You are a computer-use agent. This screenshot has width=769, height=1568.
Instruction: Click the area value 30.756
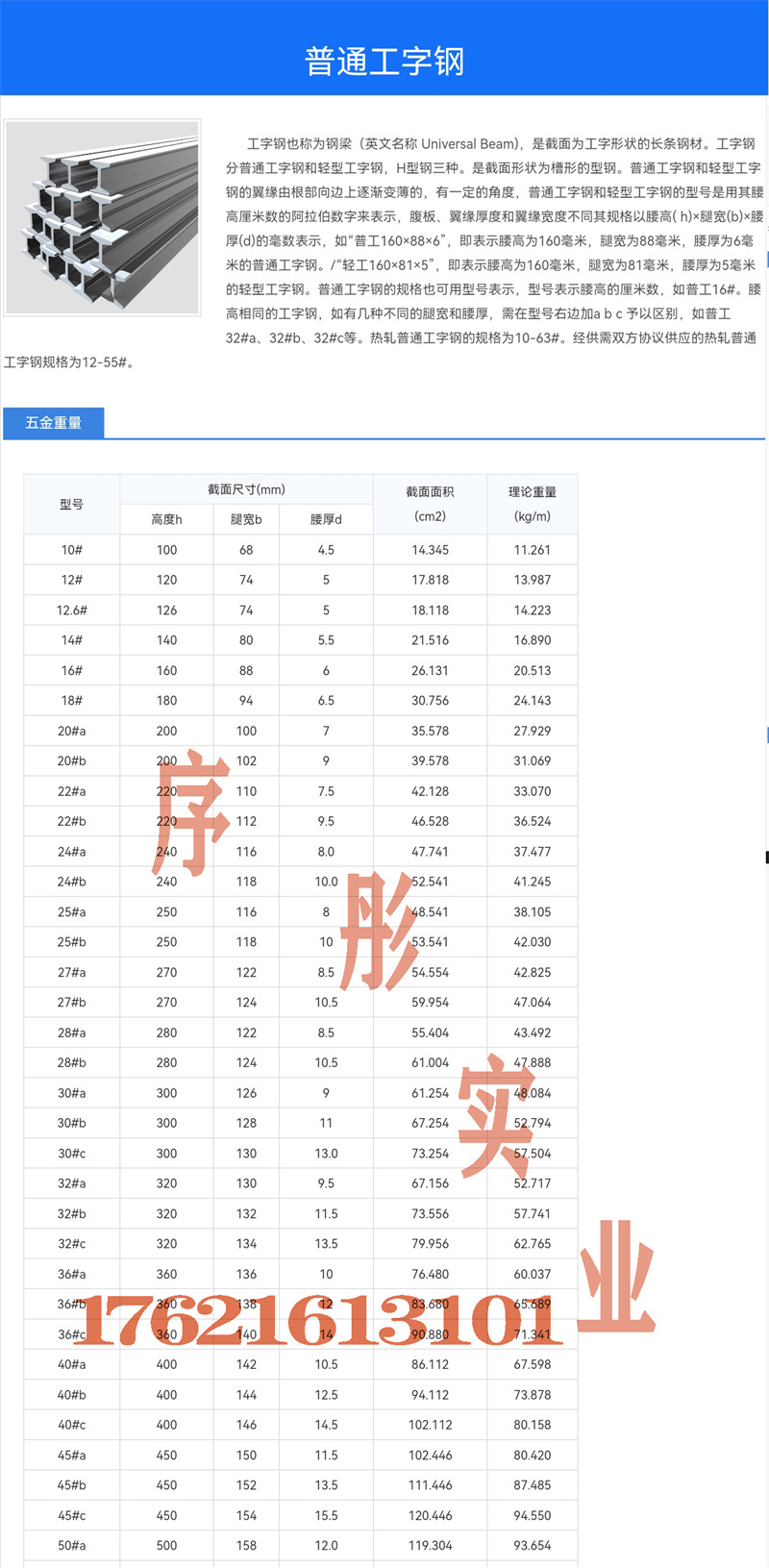[430, 701]
